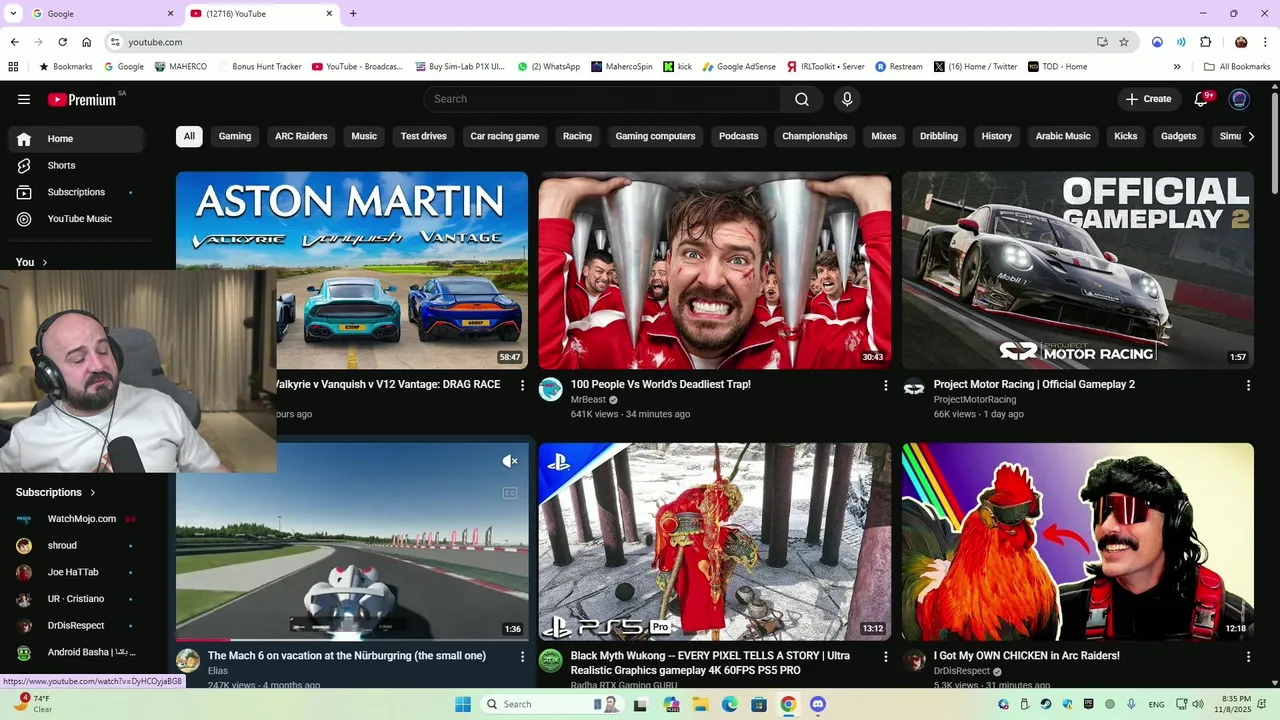Open the All Bookmarks folder
This screenshot has width=1280, height=720.
(1237, 67)
